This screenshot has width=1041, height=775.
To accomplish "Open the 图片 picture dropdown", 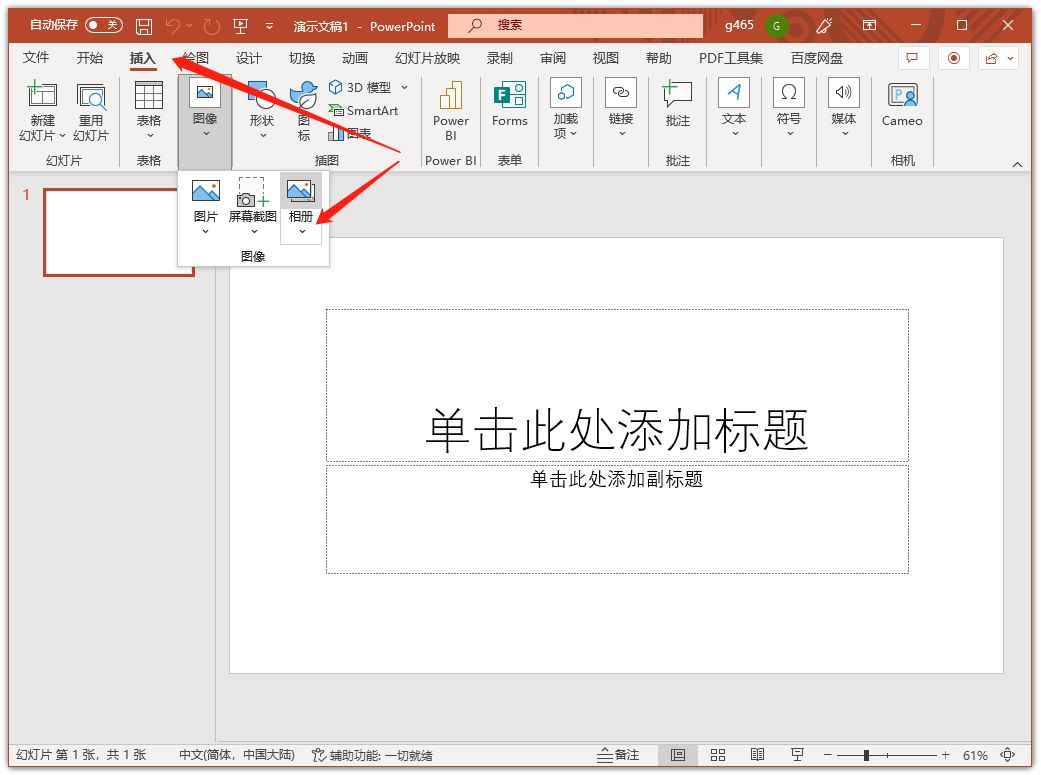I will [205, 231].
